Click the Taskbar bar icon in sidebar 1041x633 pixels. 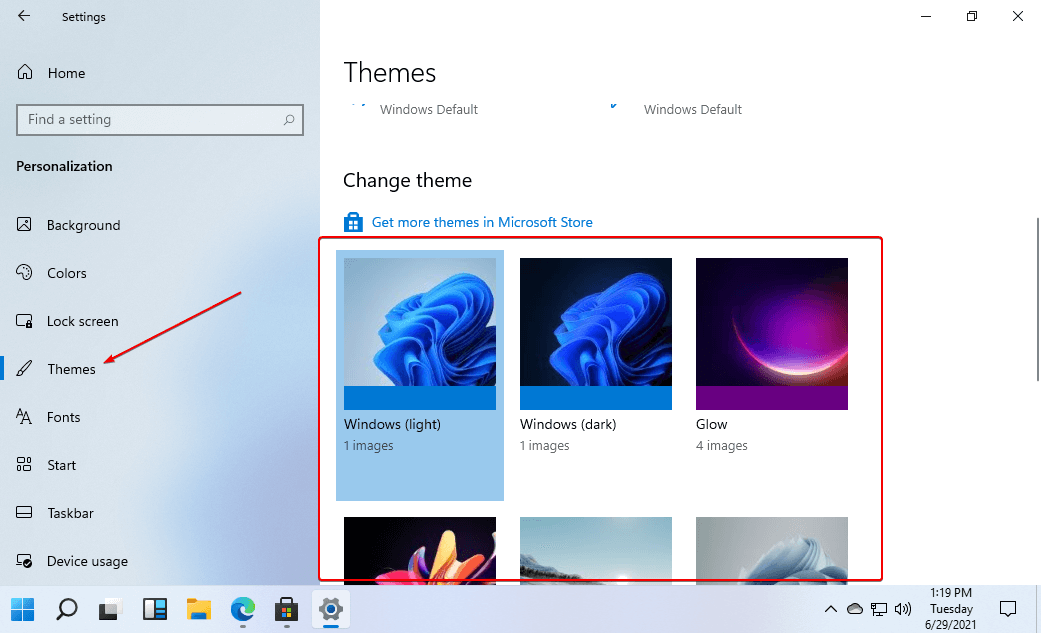24,512
